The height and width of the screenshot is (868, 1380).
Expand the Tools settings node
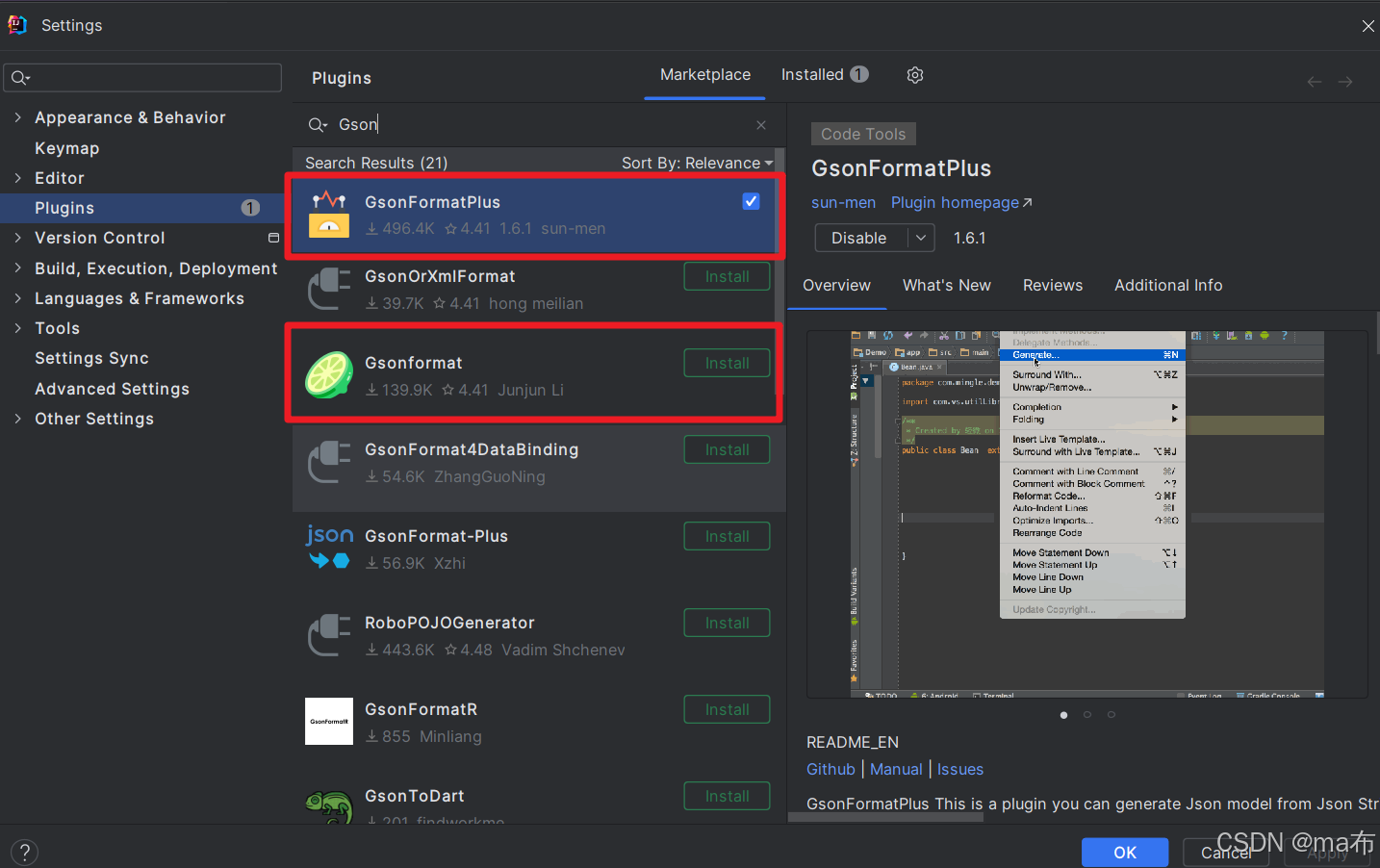pyautogui.click(x=17, y=328)
